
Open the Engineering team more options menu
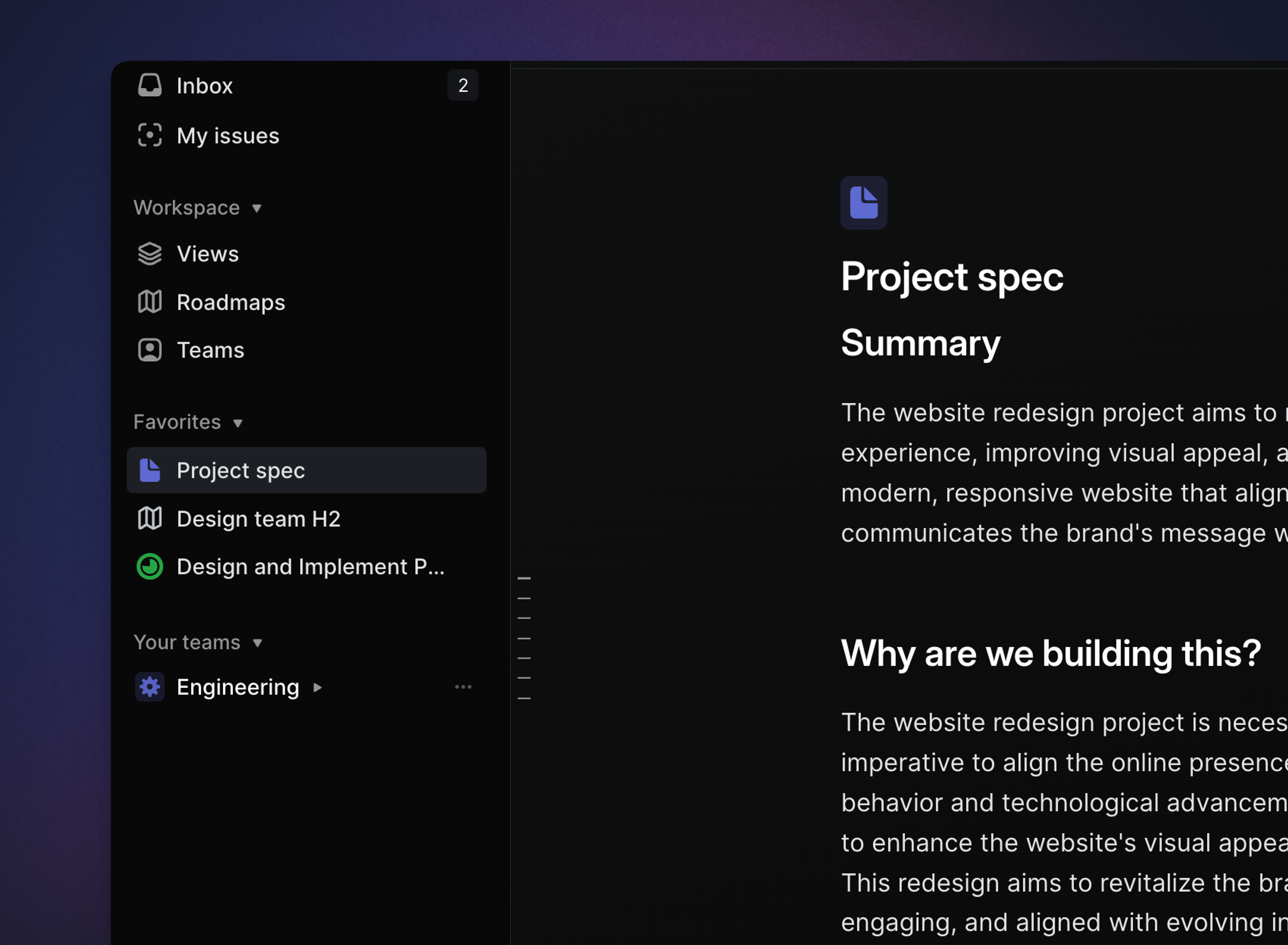[x=463, y=687]
